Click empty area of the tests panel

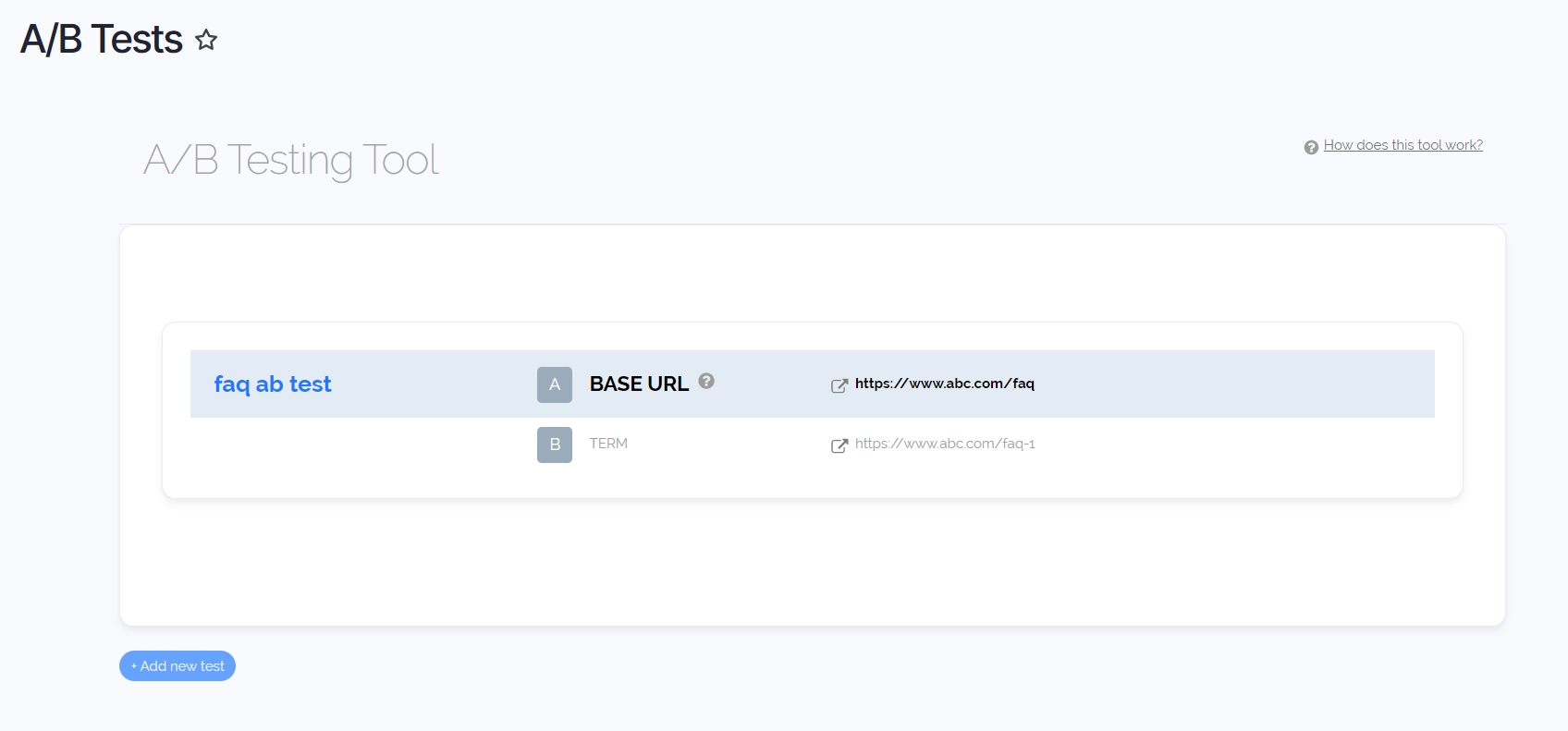813,564
